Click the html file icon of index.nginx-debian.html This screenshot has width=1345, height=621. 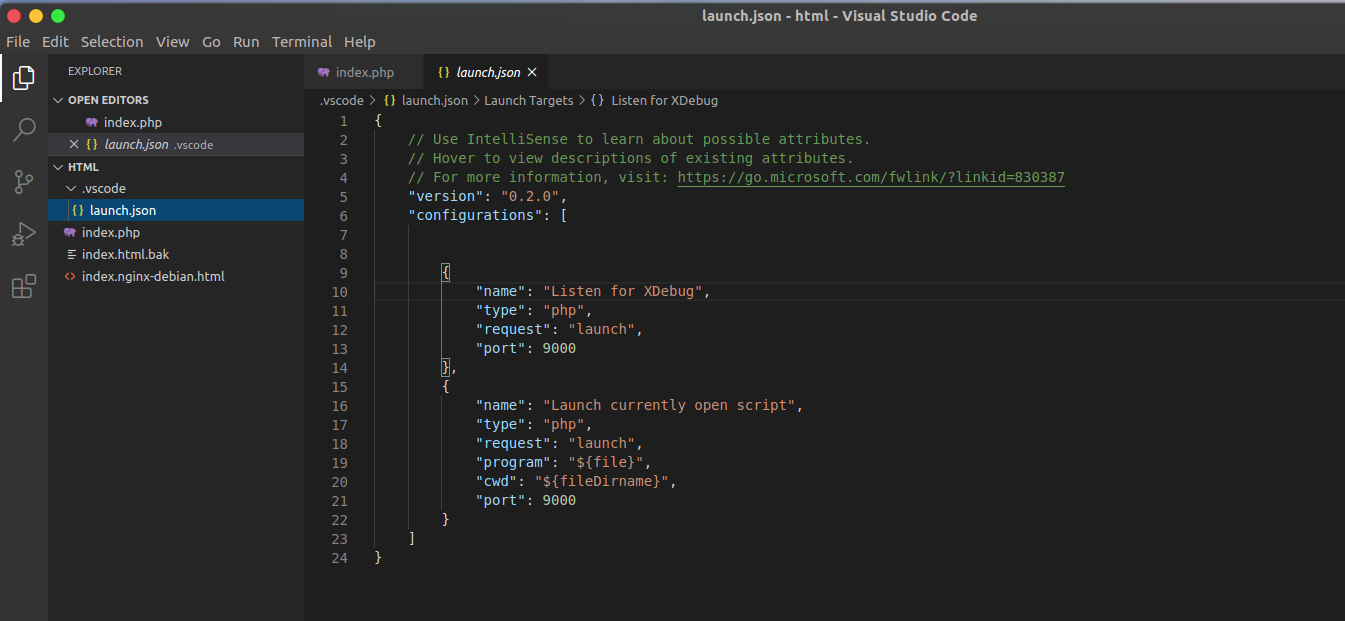pyautogui.click(x=70, y=276)
